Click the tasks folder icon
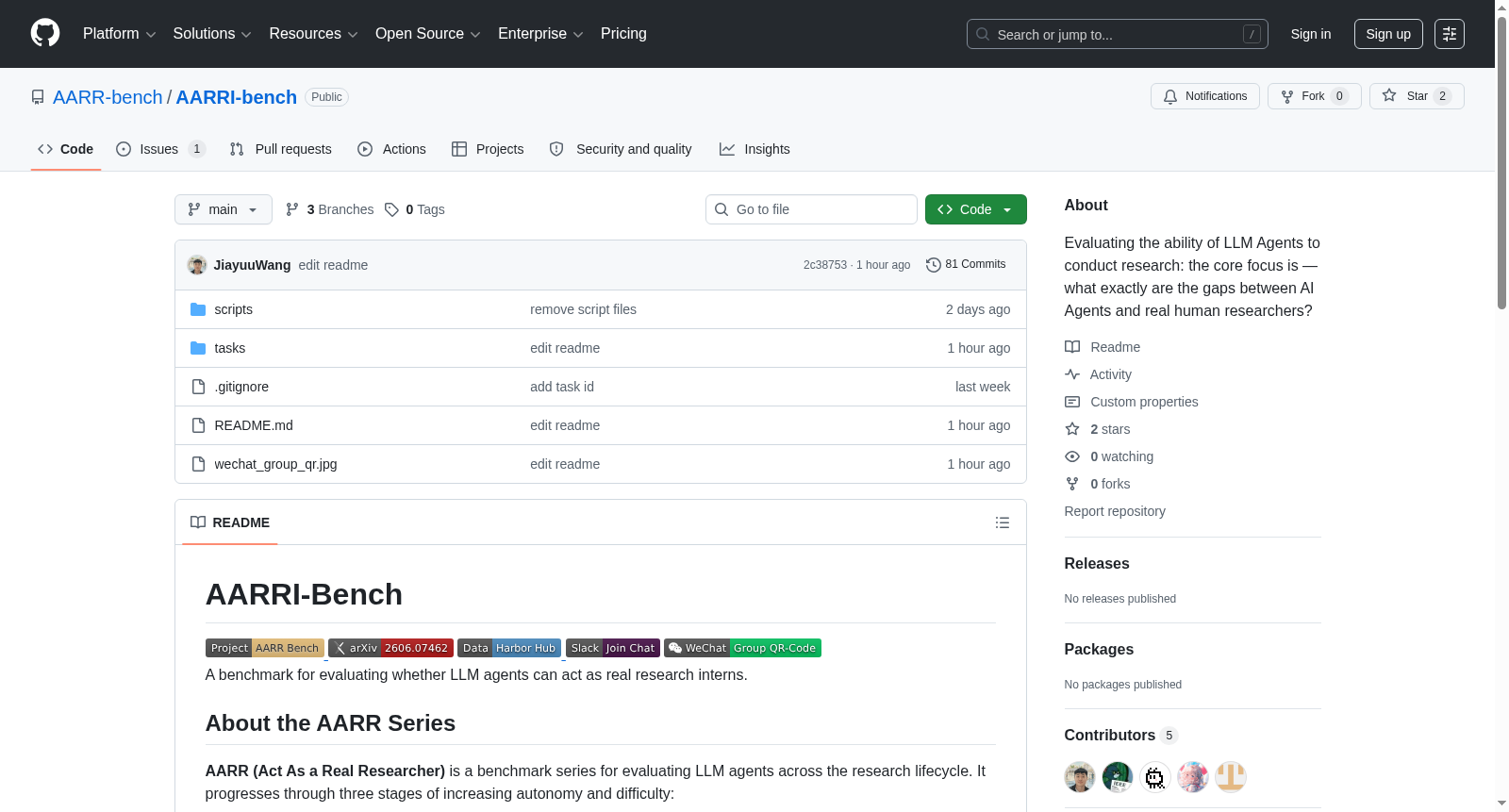This screenshot has height=812, width=1509. pyautogui.click(x=198, y=348)
